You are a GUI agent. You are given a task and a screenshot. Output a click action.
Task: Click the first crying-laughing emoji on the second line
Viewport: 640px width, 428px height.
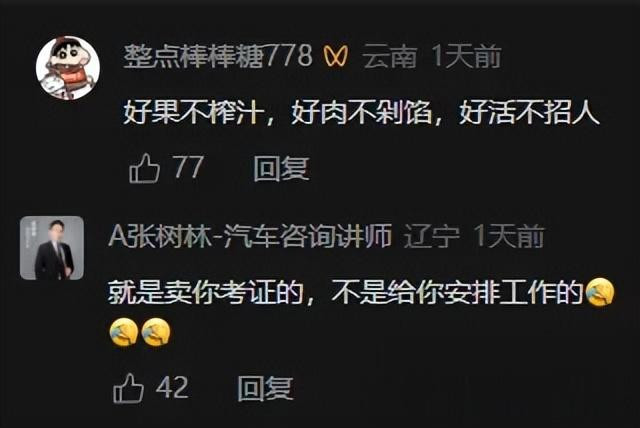[124, 333]
